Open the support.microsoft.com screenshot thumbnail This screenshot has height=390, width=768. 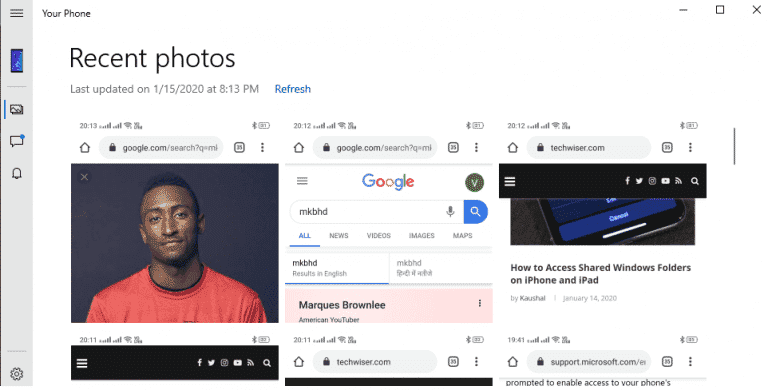602,360
